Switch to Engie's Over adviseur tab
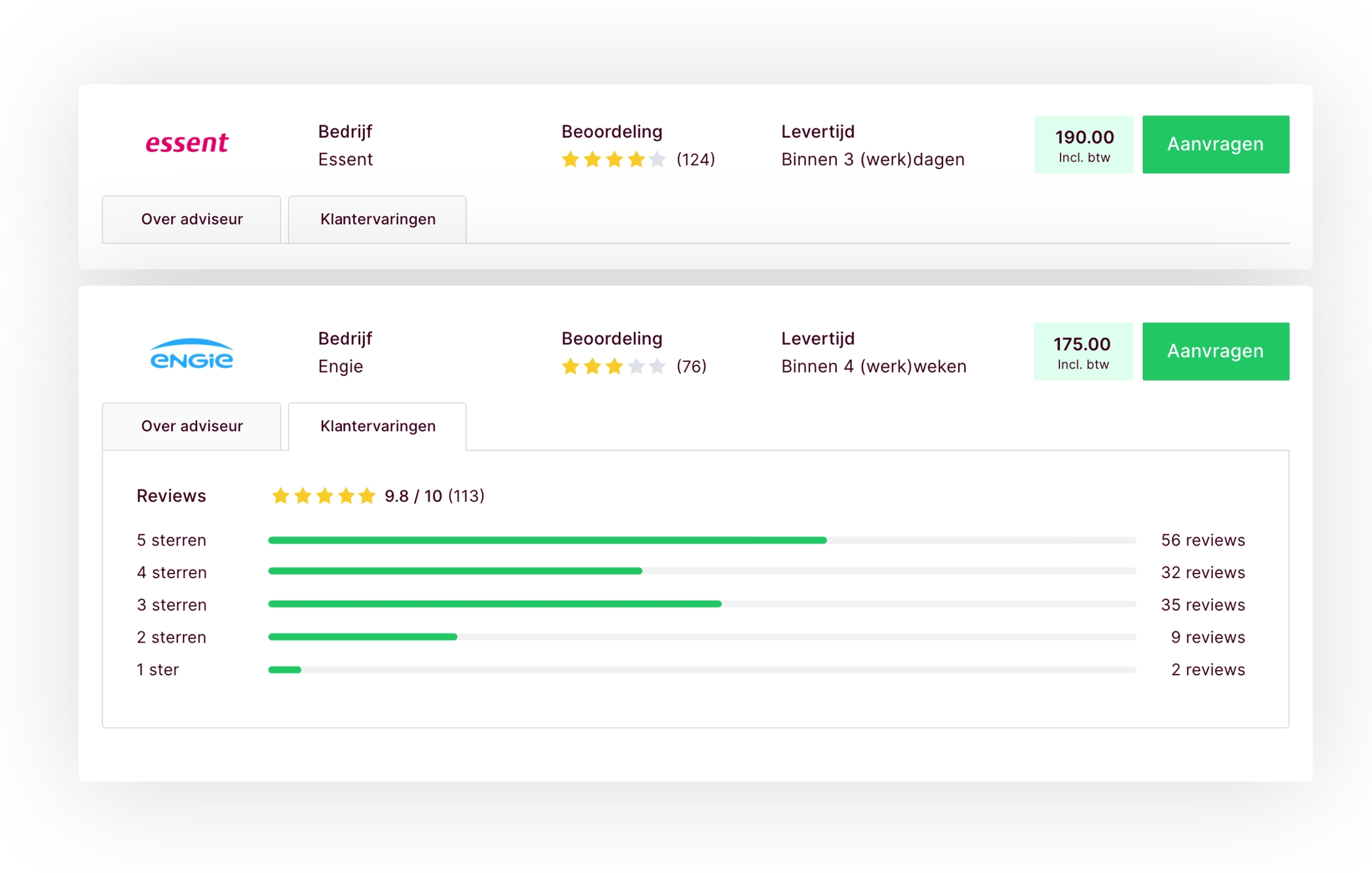Viewport: 1372px width, 873px height. pos(191,426)
